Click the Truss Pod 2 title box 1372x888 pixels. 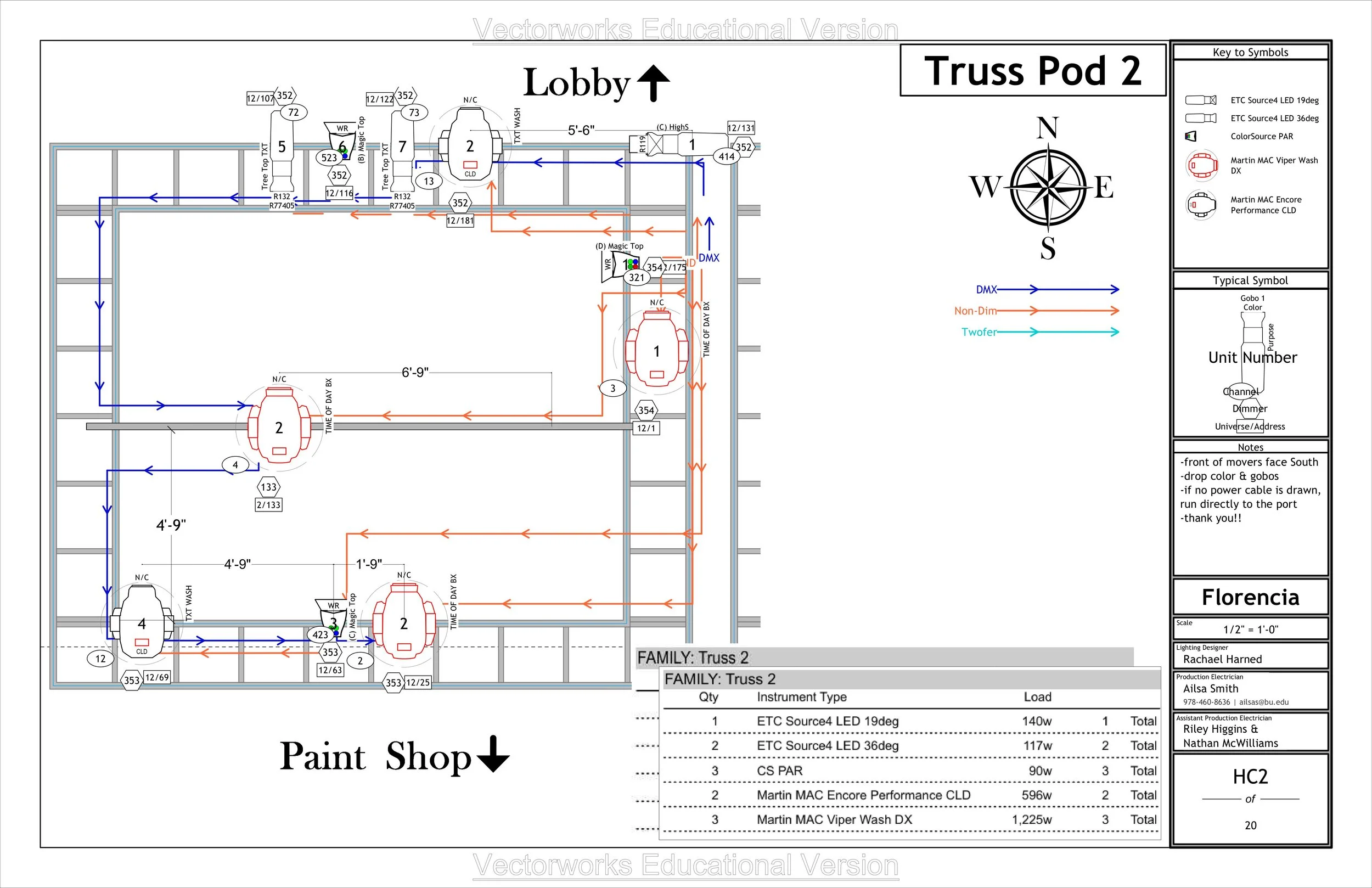click(1032, 71)
